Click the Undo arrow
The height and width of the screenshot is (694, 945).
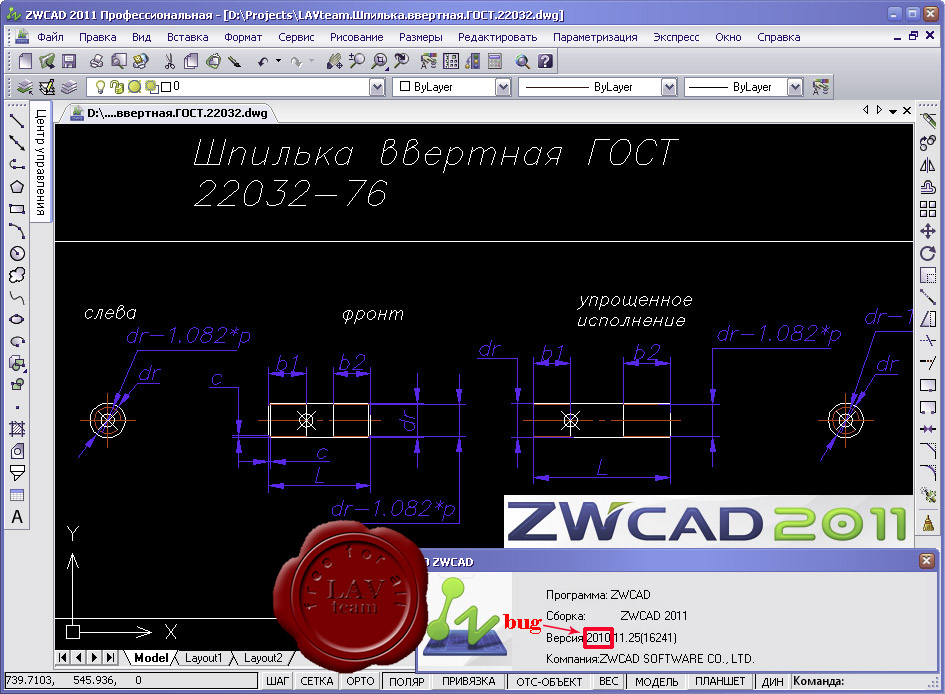263,61
